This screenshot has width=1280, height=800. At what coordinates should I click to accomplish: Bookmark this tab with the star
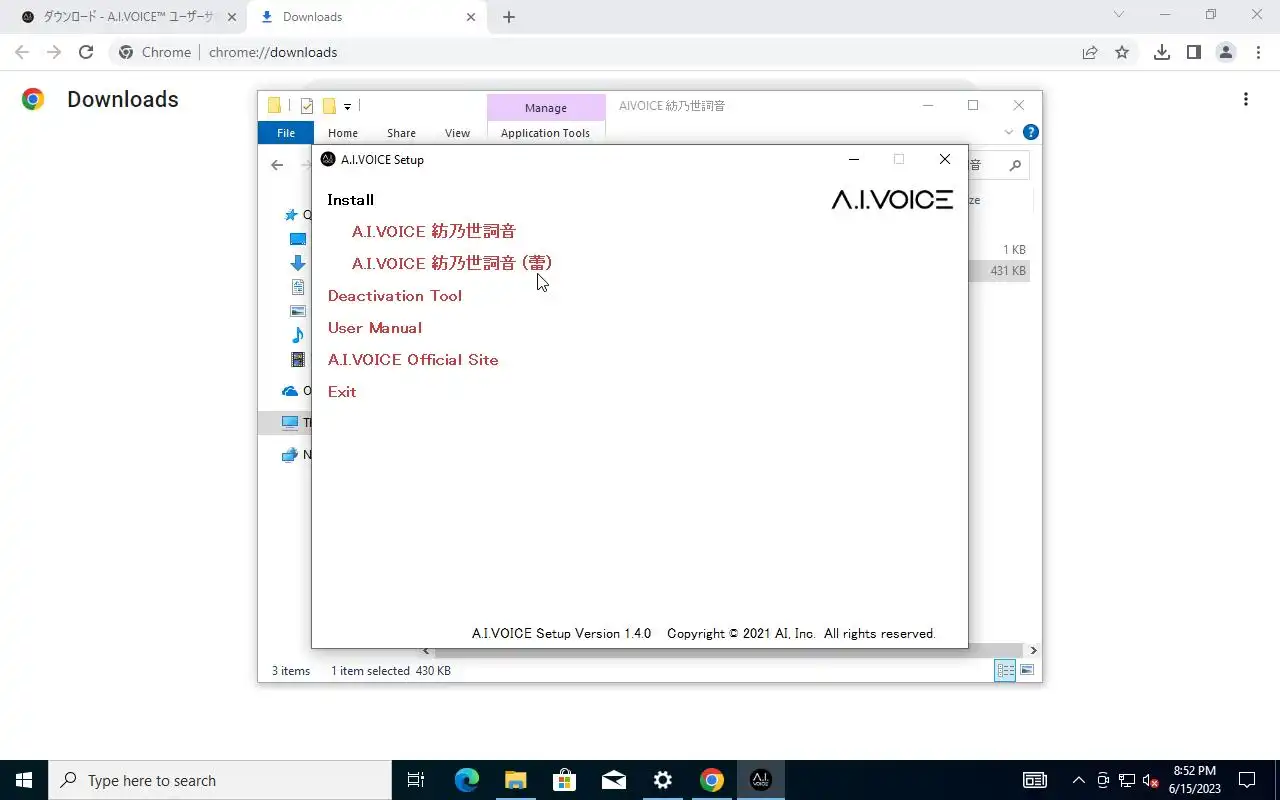(x=1122, y=52)
